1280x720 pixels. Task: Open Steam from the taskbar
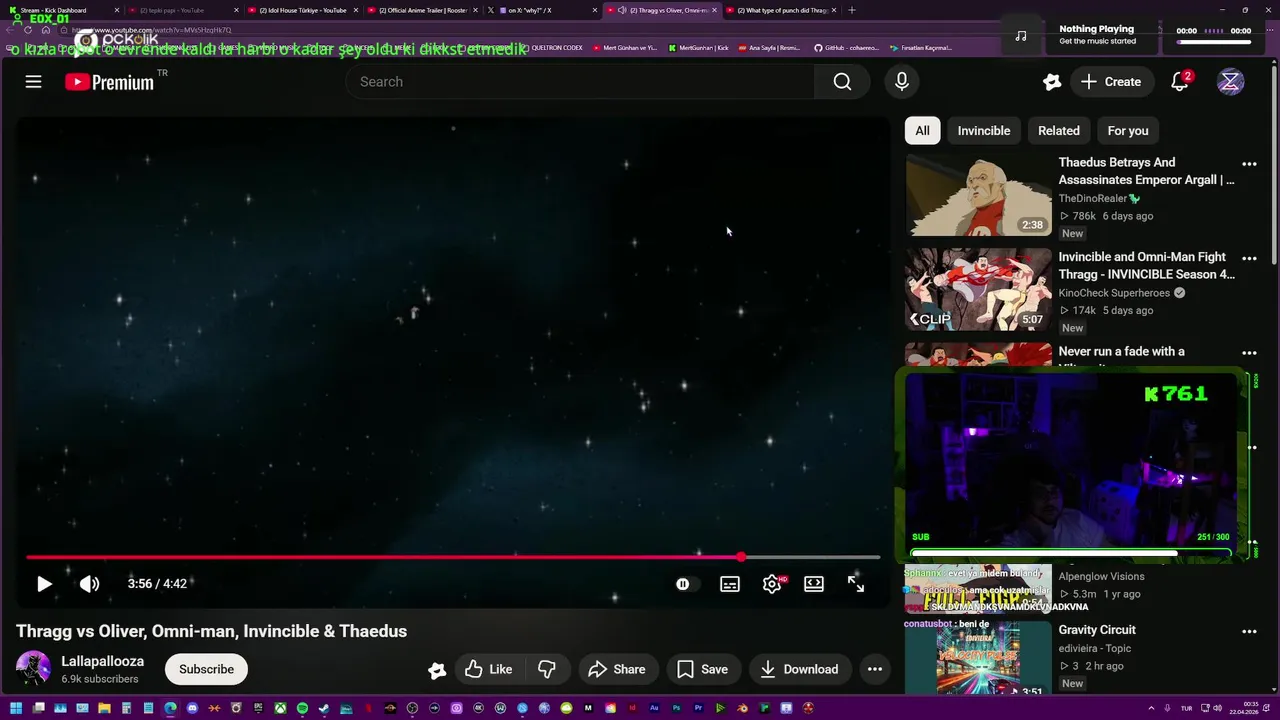pyautogui.click(x=323, y=708)
